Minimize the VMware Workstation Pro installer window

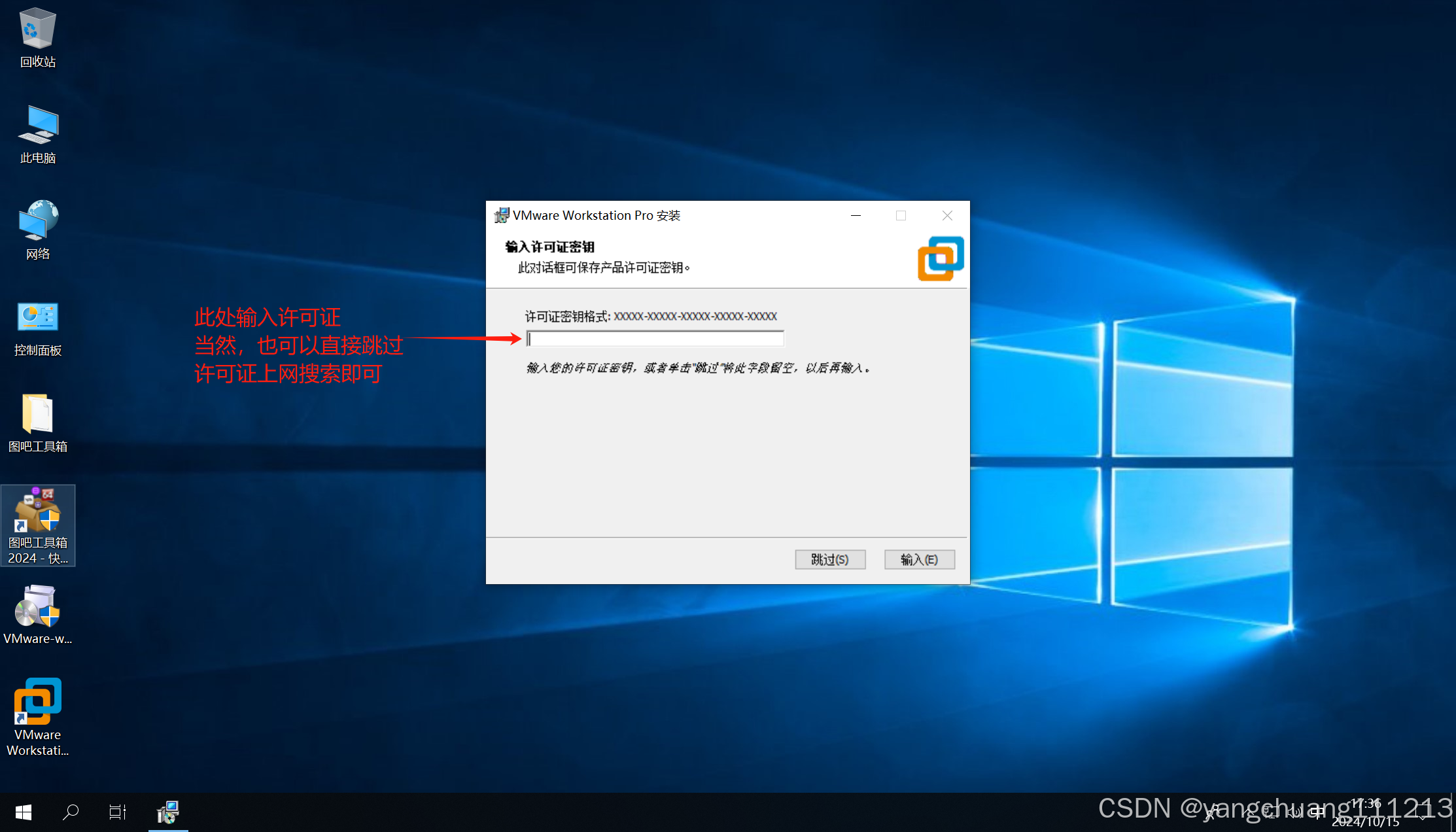[856, 215]
